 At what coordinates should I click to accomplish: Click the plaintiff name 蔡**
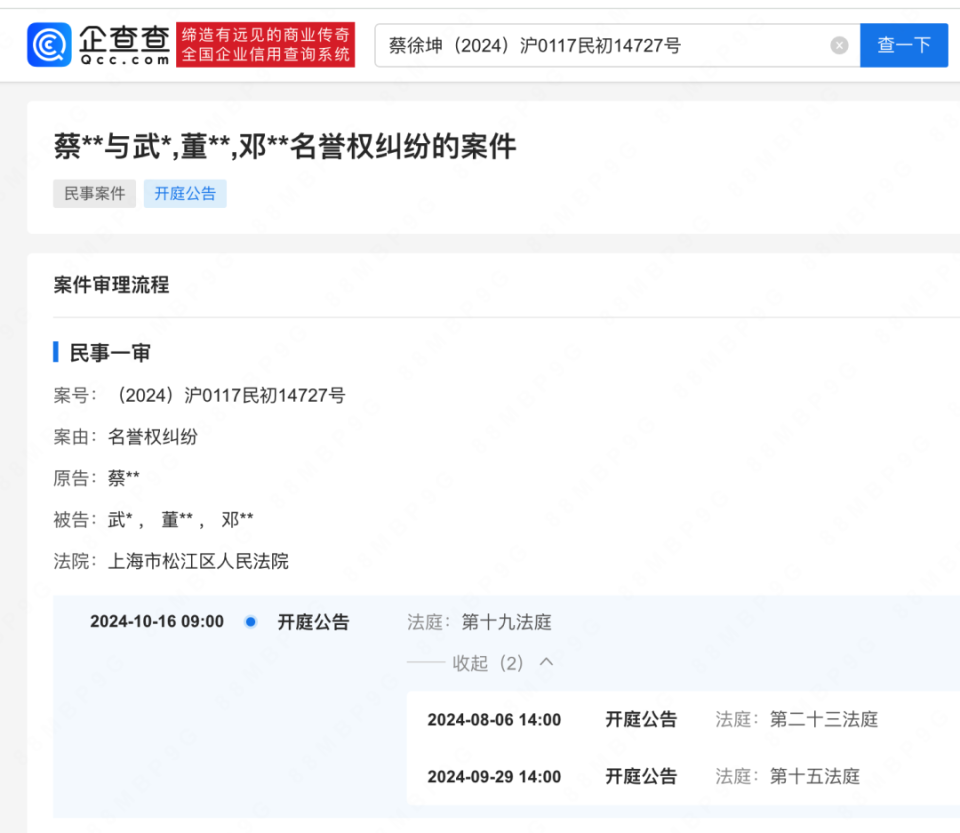coord(122,477)
